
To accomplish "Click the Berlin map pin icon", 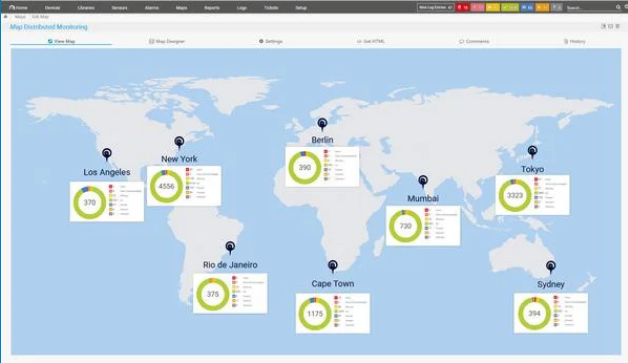I will (322, 124).
